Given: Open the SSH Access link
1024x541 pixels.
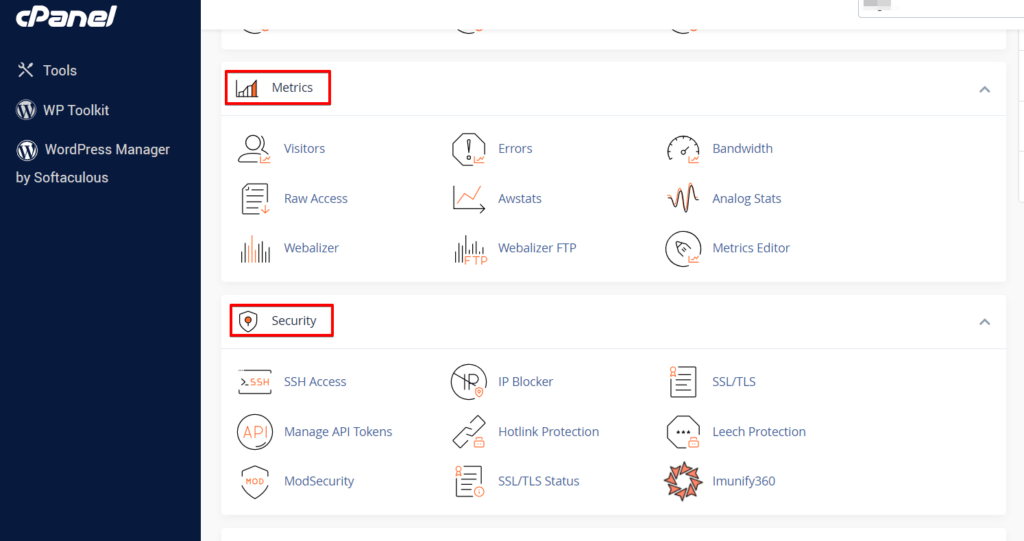Looking at the screenshot, I should pyautogui.click(x=315, y=382).
